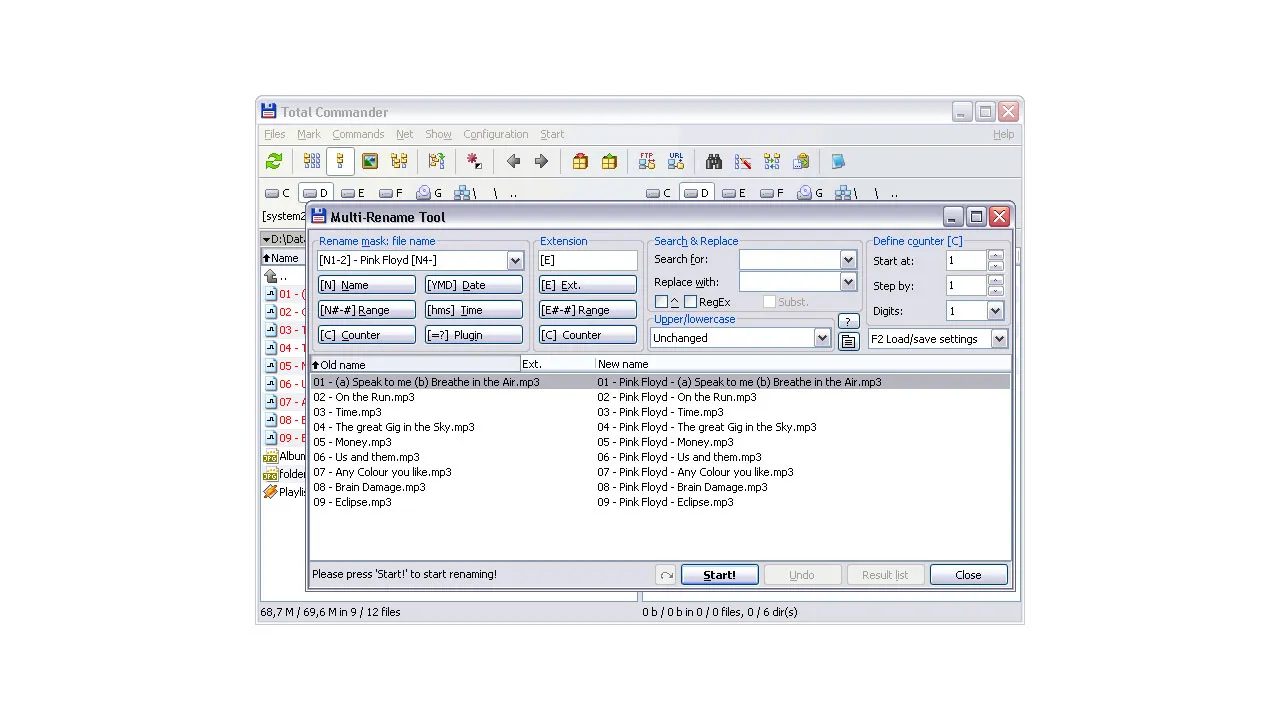
Task: Click the Multi-Rename Tool toolbar icon
Action: [x=743, y=162]
